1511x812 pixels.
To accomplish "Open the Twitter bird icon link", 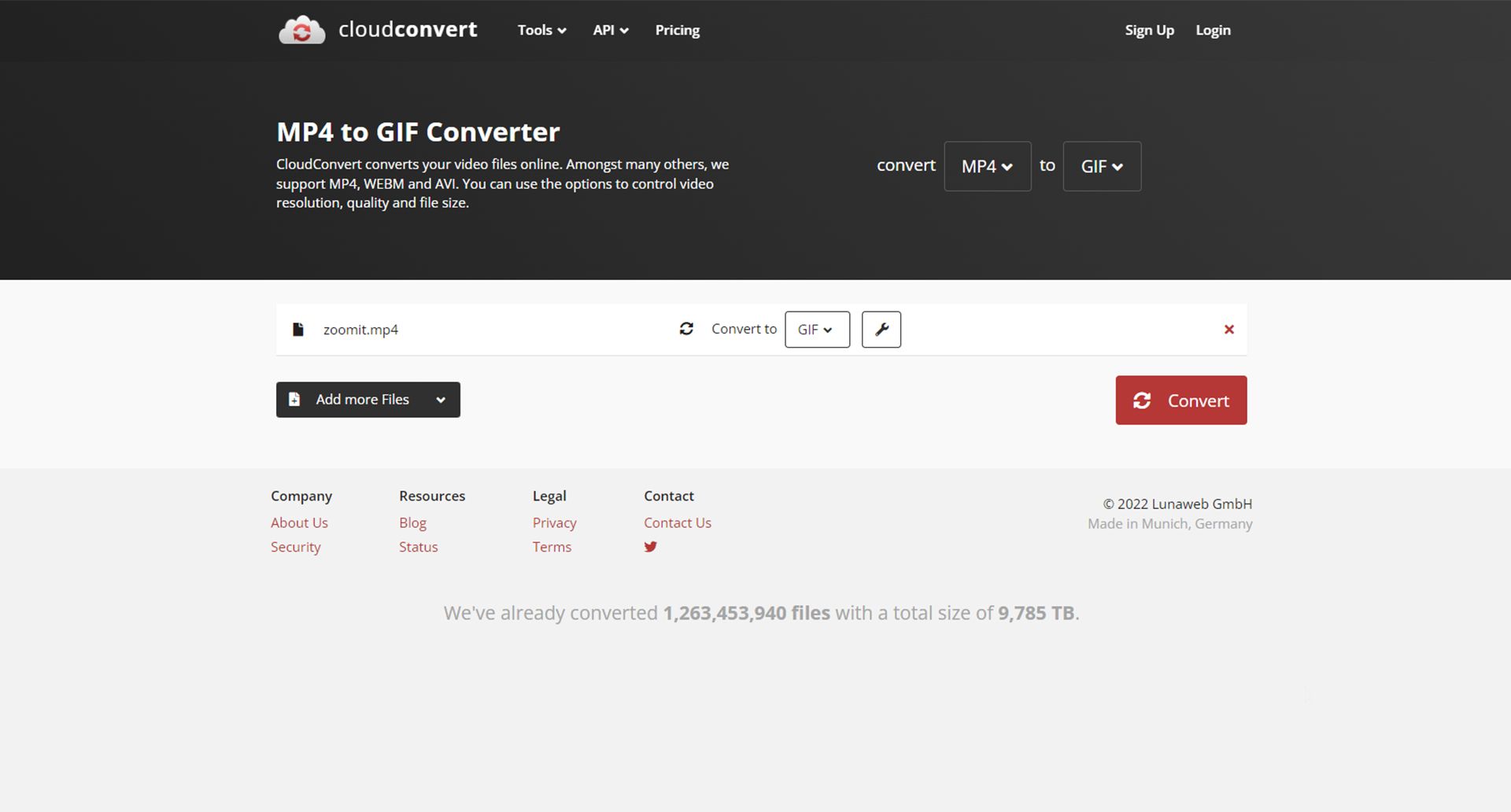I will (x=650, y=547).
